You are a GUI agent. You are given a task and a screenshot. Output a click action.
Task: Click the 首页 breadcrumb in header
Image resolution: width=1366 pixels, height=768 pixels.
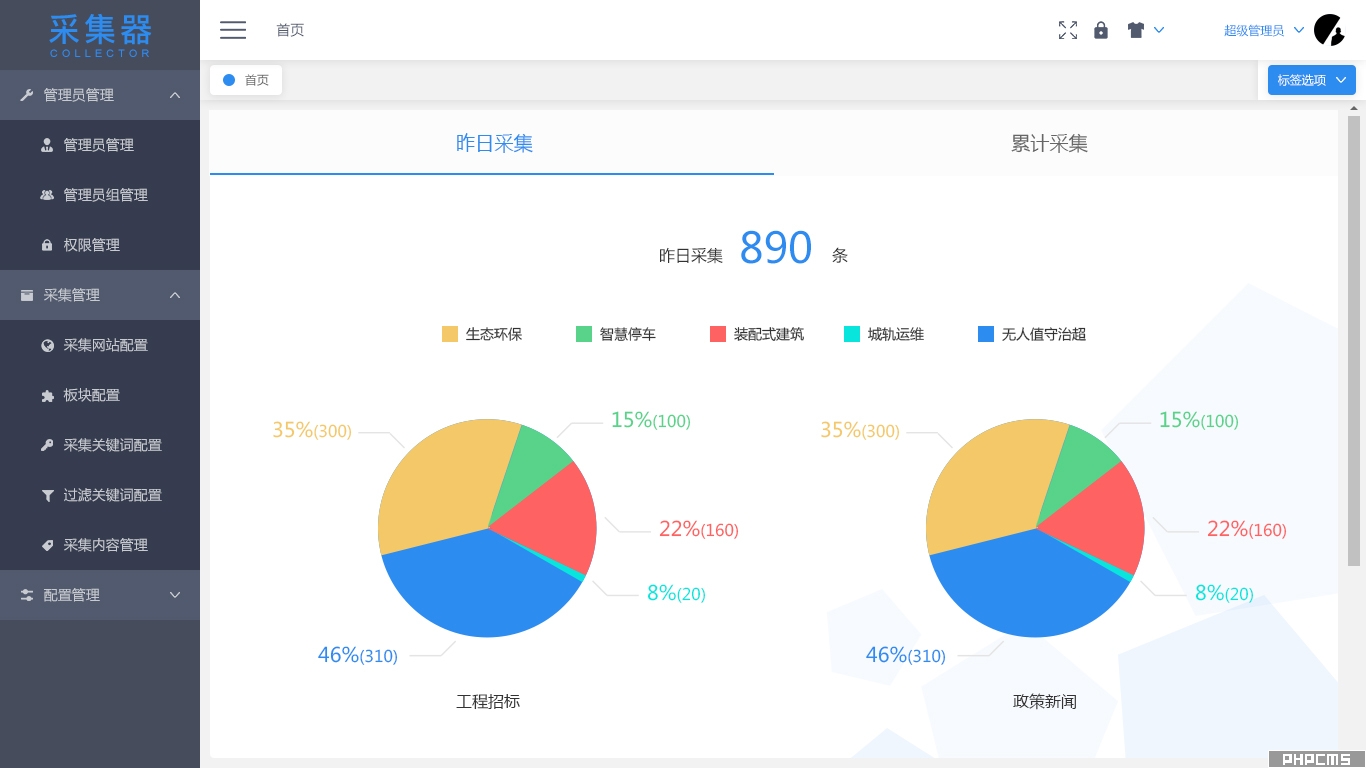pos(290,30)
